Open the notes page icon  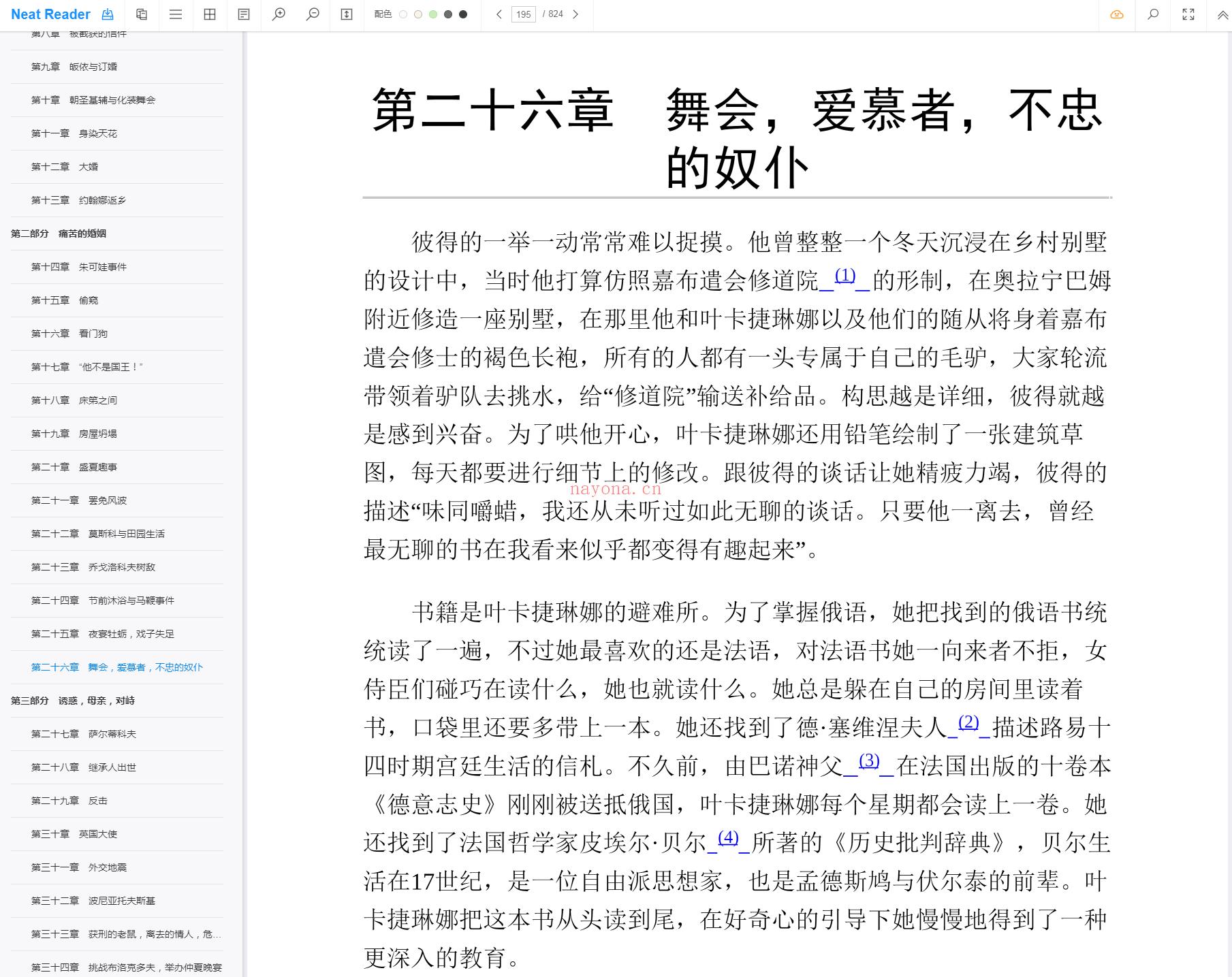(x=244, y=14)
